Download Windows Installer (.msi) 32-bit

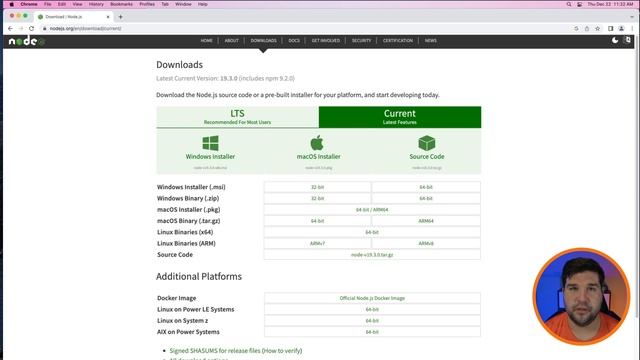pos(318,187)
